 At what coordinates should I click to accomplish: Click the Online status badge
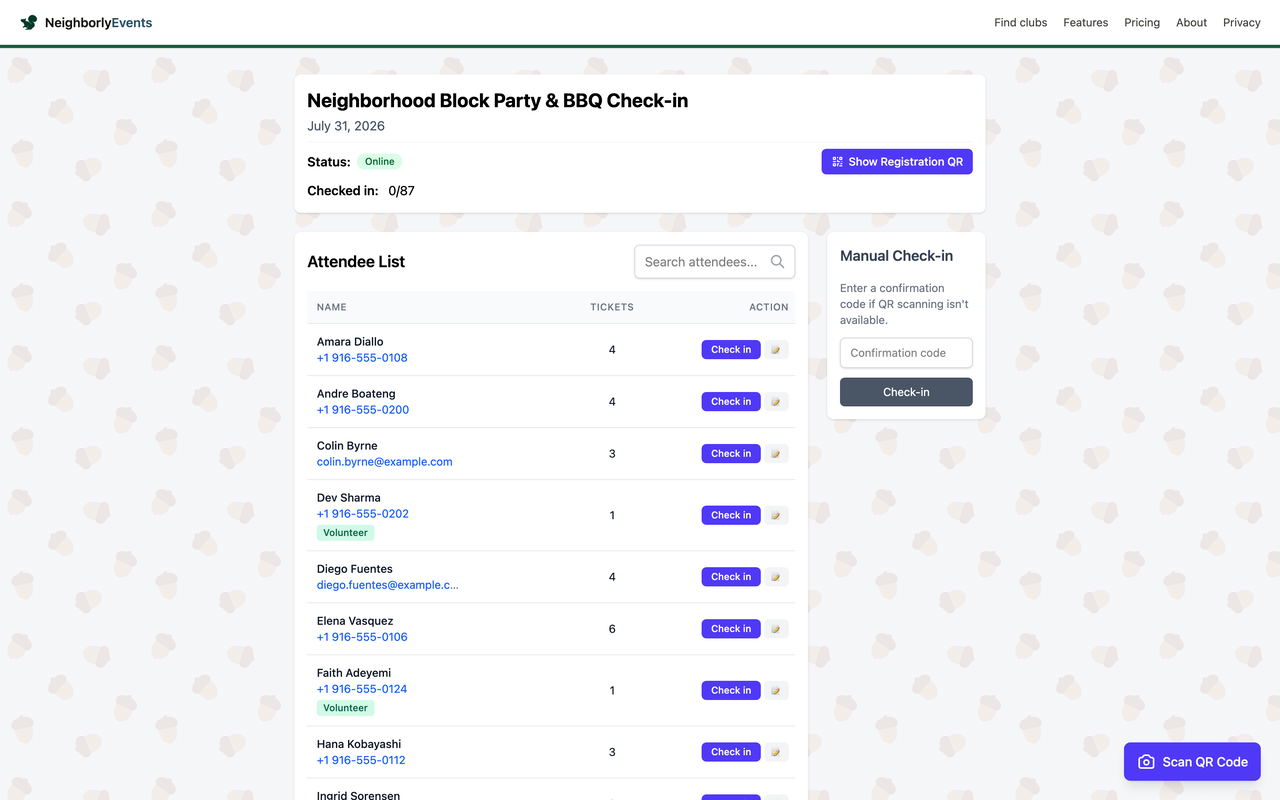[379, 162]
